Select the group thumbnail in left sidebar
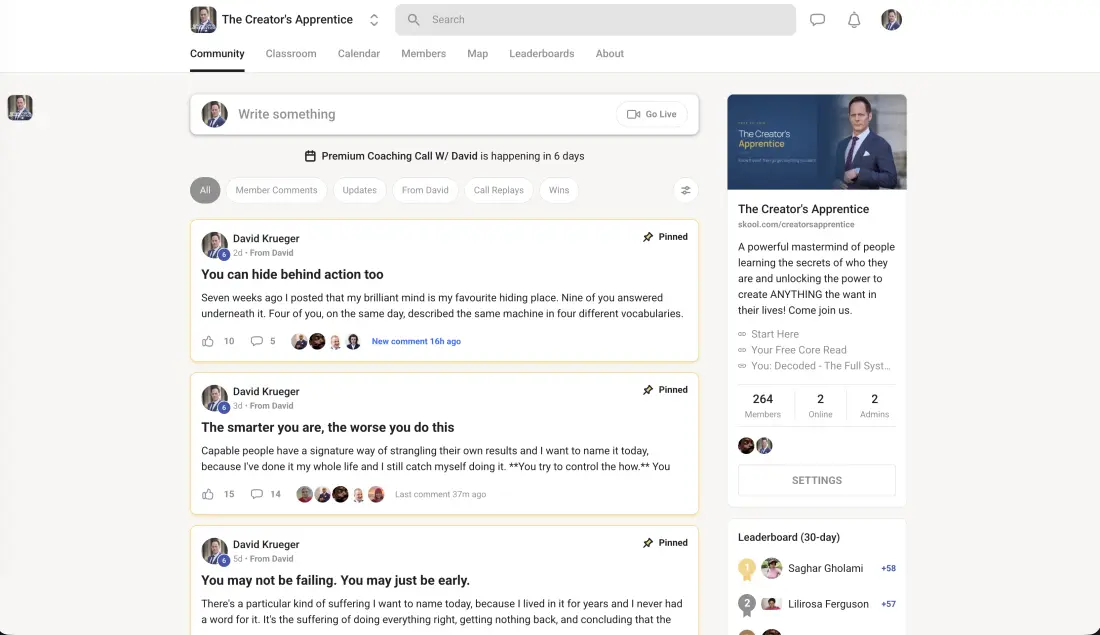This screenshot has height=635, width=1100. coord(20,108)
